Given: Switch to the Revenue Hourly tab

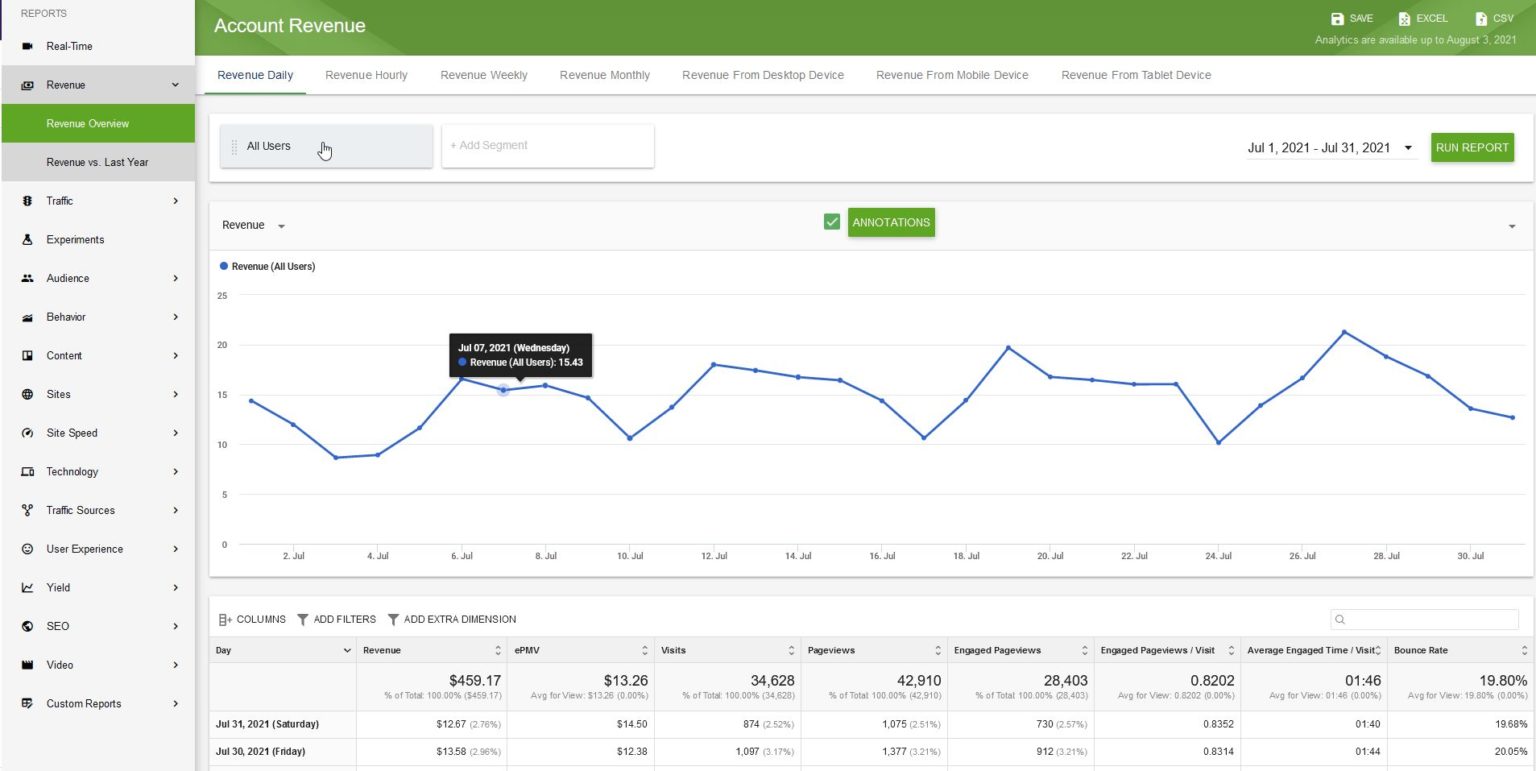Looking at the screenshot, I should pyautogui.click(x=365, y=75).
